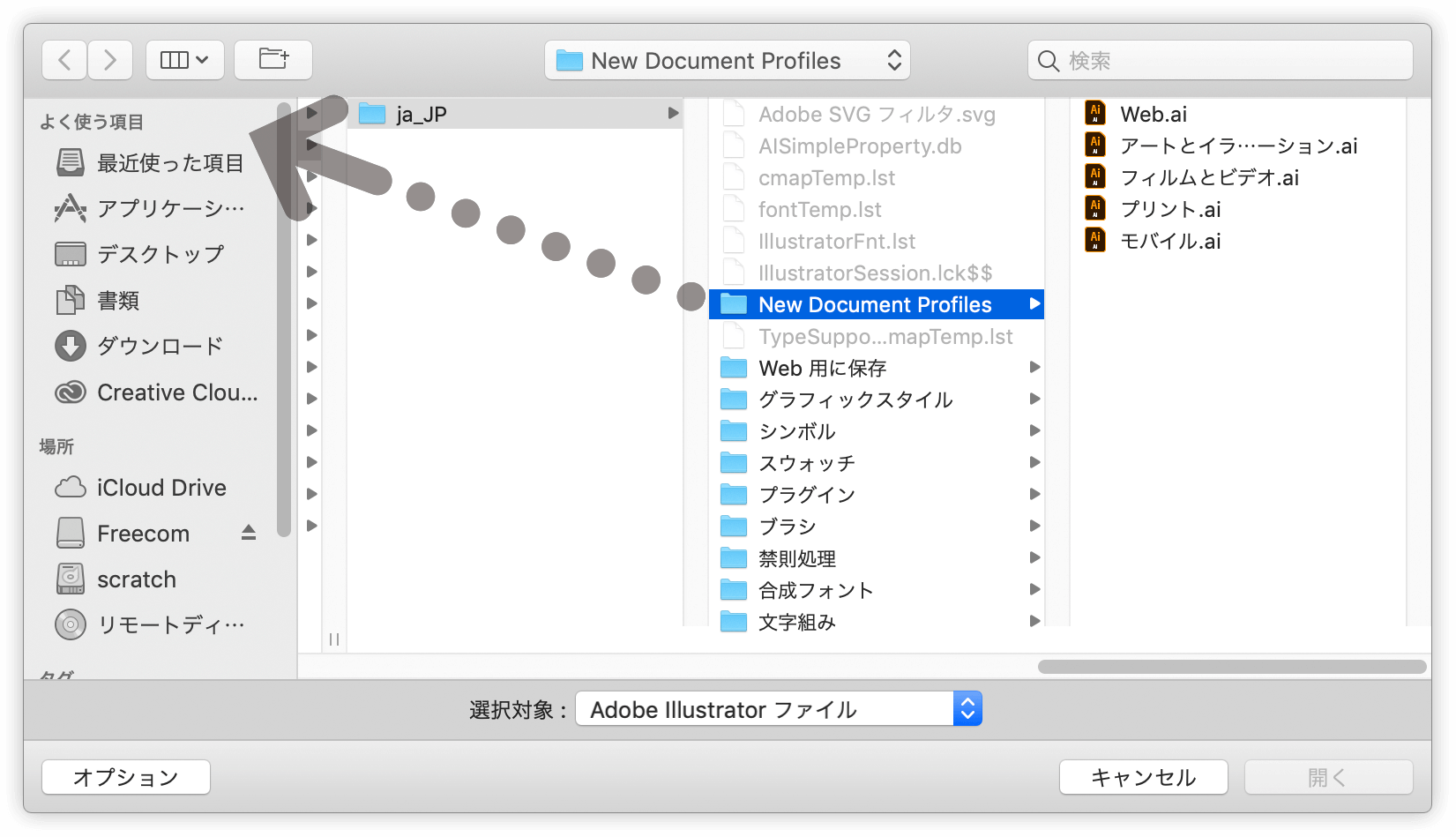Select the ja_JP folder
The height and width of the screenshot is (837, 1456).
515,114
